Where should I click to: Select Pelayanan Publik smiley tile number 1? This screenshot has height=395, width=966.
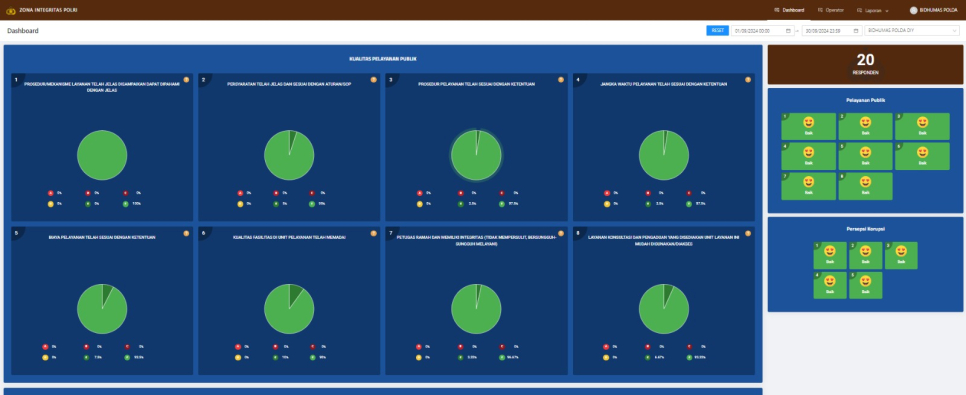tap(808, 126)
